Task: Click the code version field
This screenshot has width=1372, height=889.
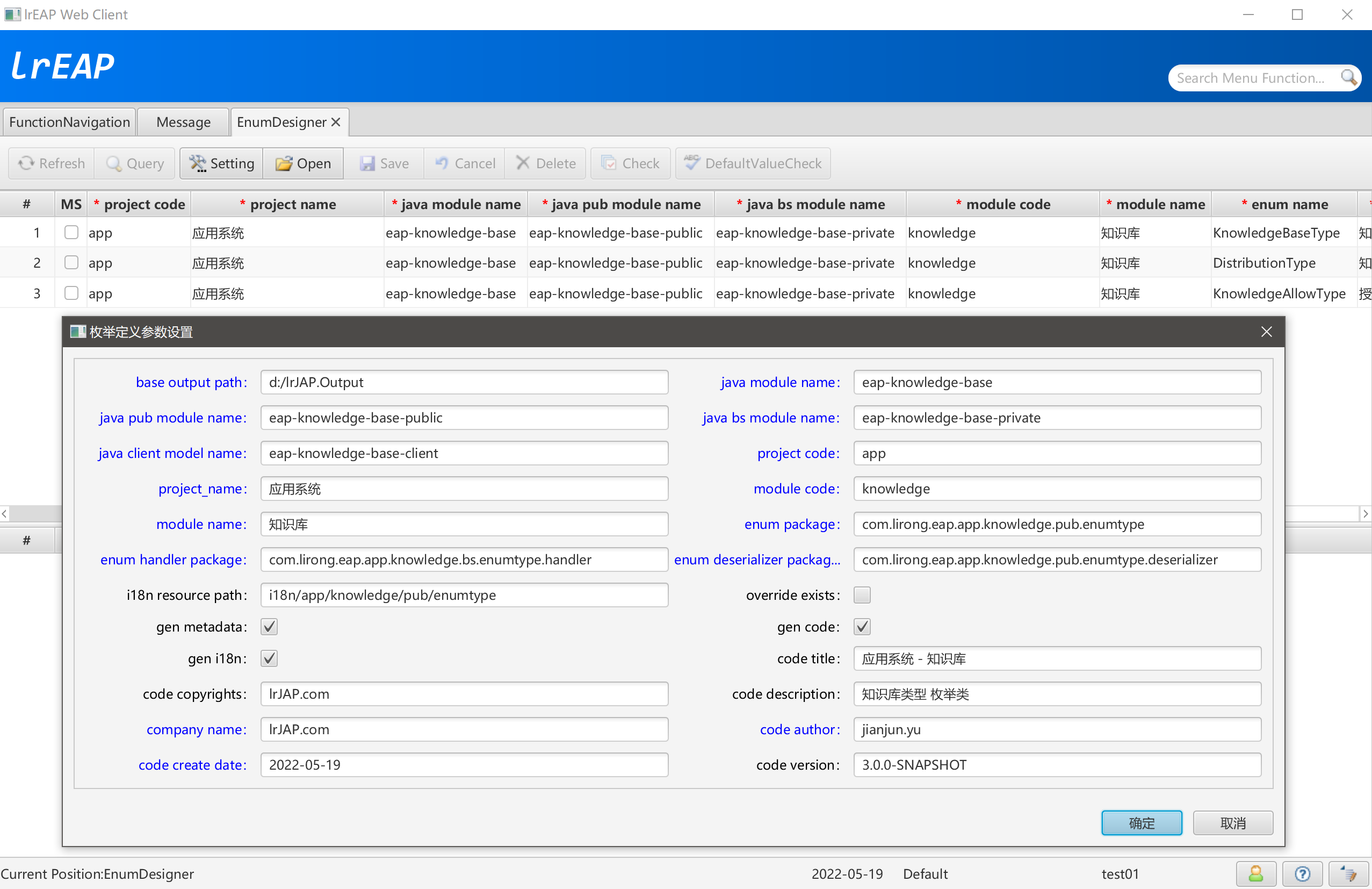Action: [1057, 765]
